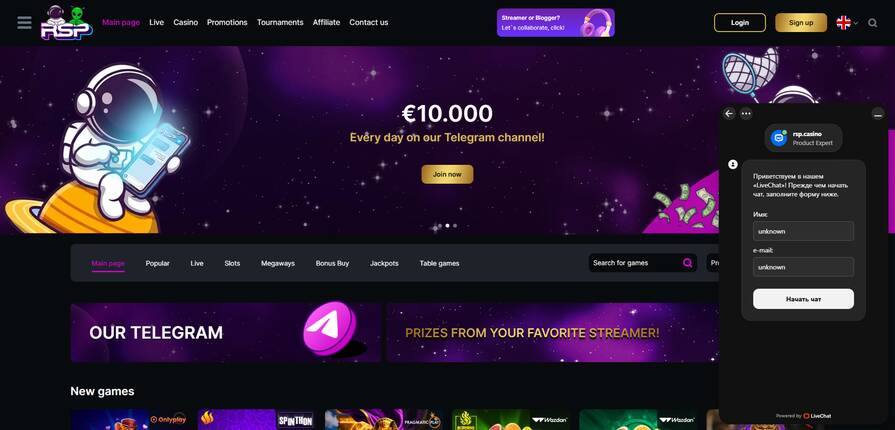Click the Login button
895x430 pixels.
click(740, 23)
